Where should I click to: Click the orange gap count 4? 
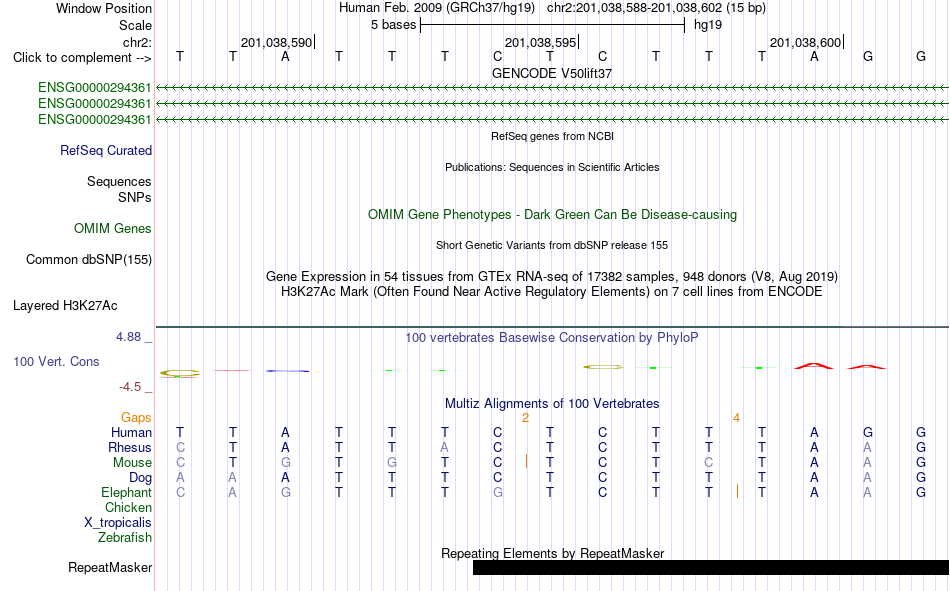(736, 418)
